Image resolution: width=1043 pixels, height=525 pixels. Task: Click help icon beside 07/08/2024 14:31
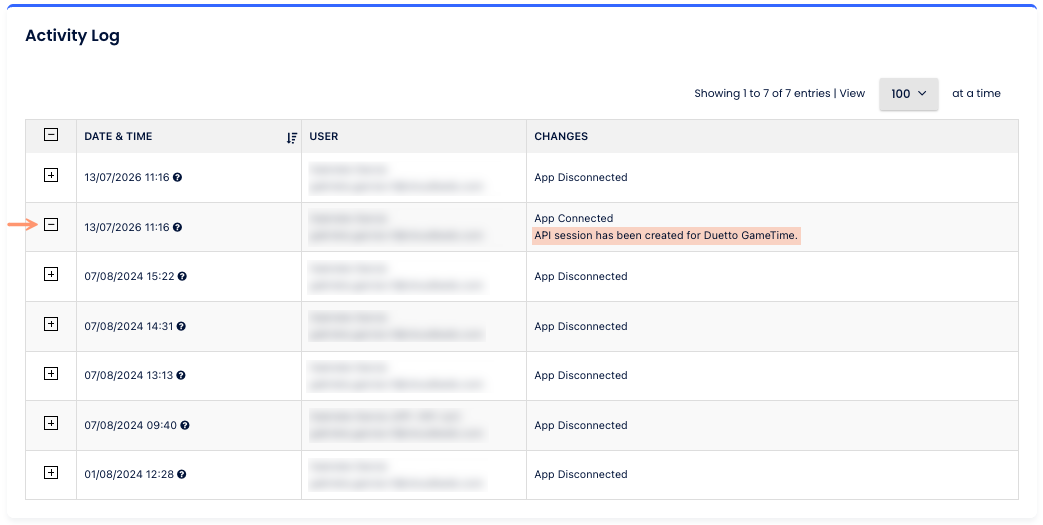coord(181,326)
